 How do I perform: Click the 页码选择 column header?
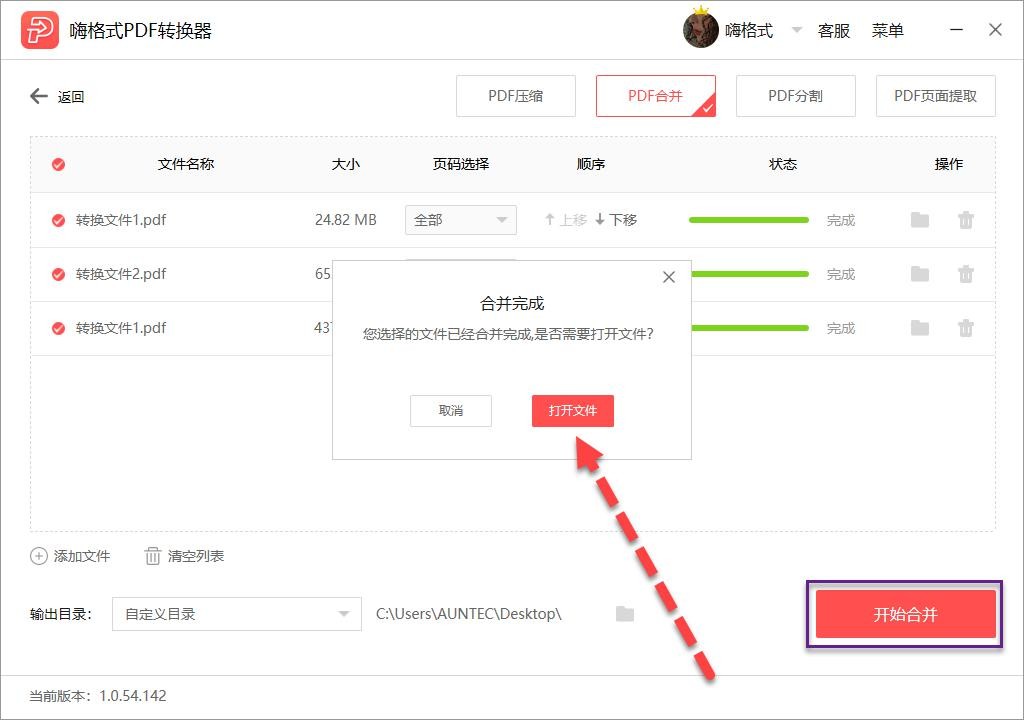pos(461,164)
